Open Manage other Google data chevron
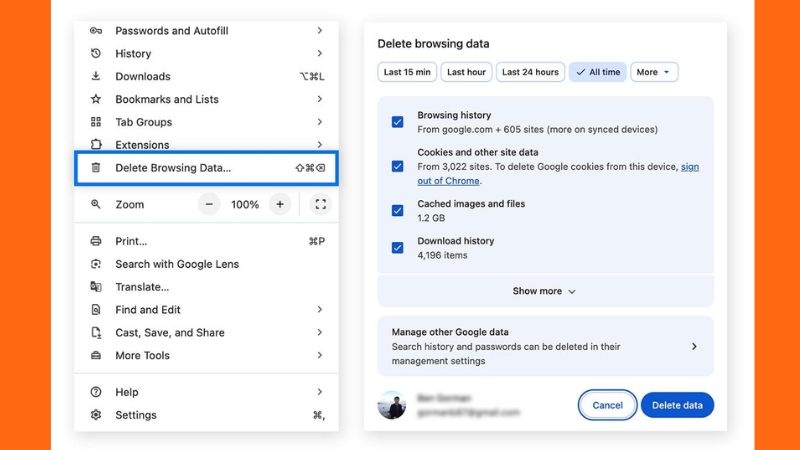The image size is (800, 450). [x=694, y=346]
